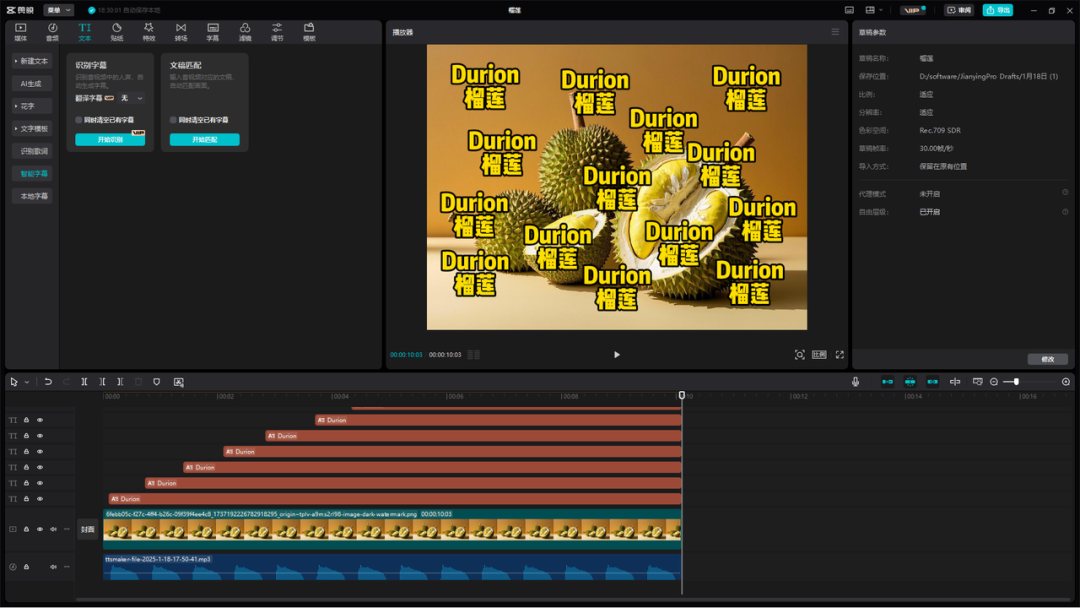Click the microphone record voiceover icon
The image size is (1080, 608).
click(855, 382)
